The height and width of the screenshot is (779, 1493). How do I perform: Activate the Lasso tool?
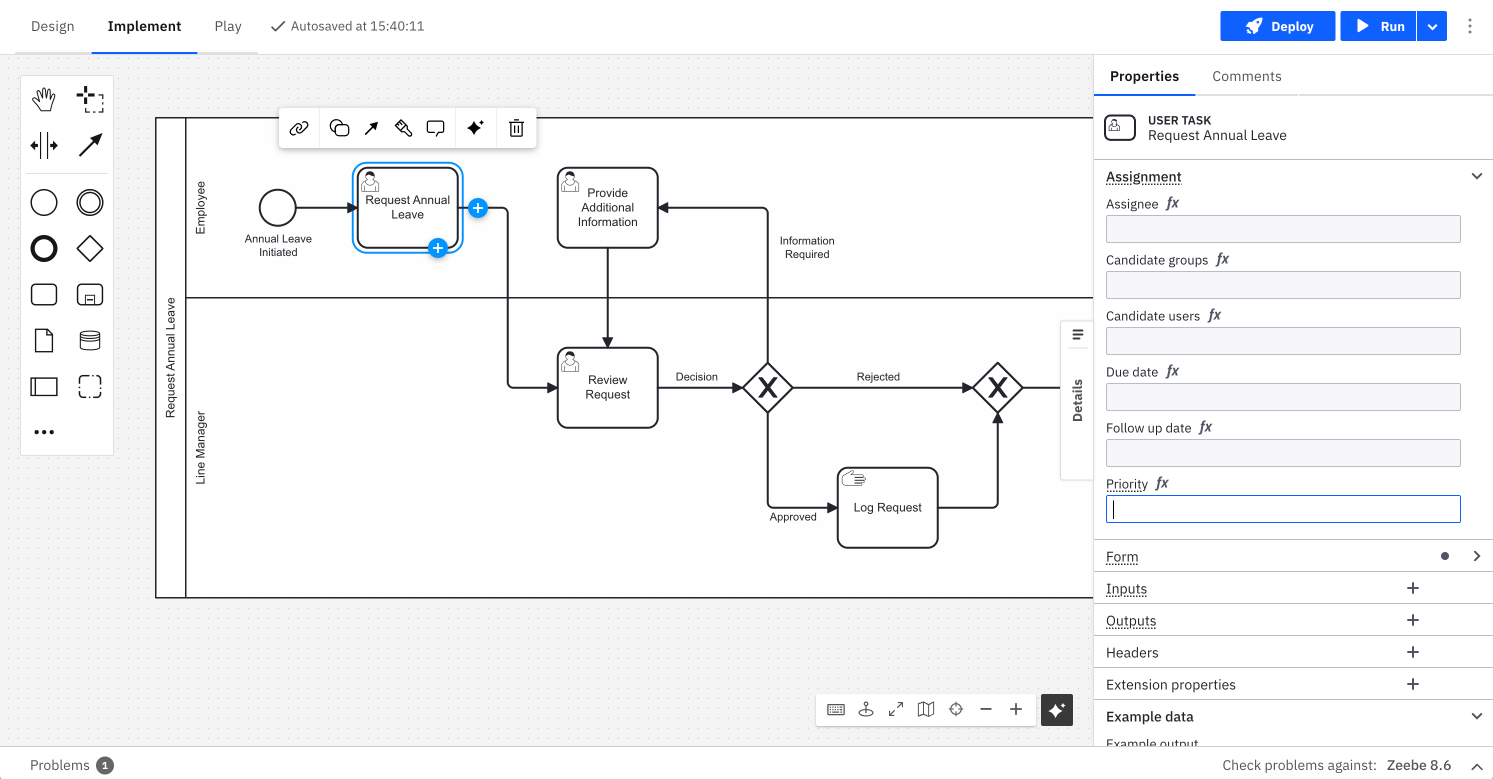(90, 99)
